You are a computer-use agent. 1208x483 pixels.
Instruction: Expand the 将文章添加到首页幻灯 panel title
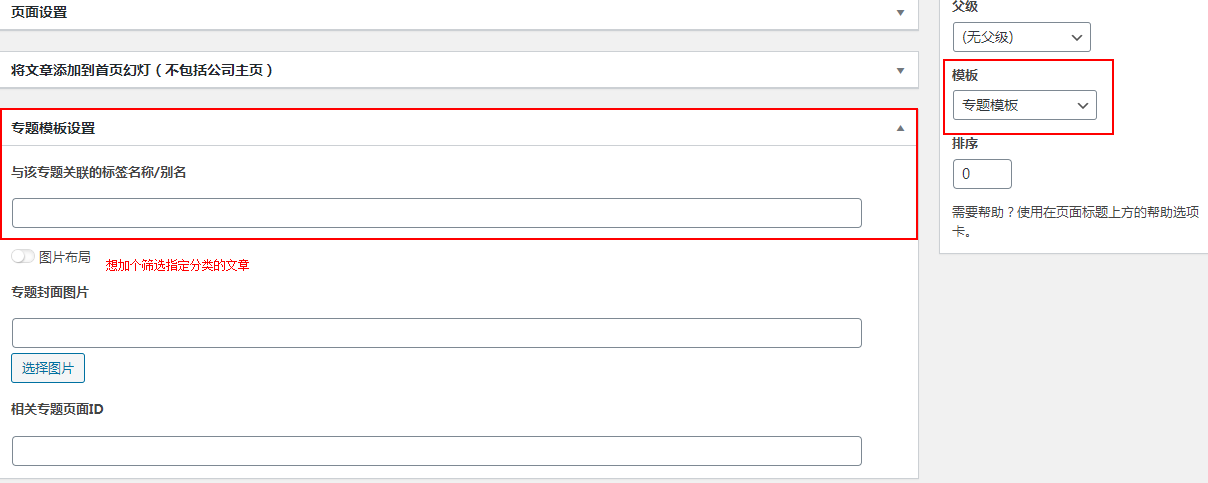coord(141,70)
